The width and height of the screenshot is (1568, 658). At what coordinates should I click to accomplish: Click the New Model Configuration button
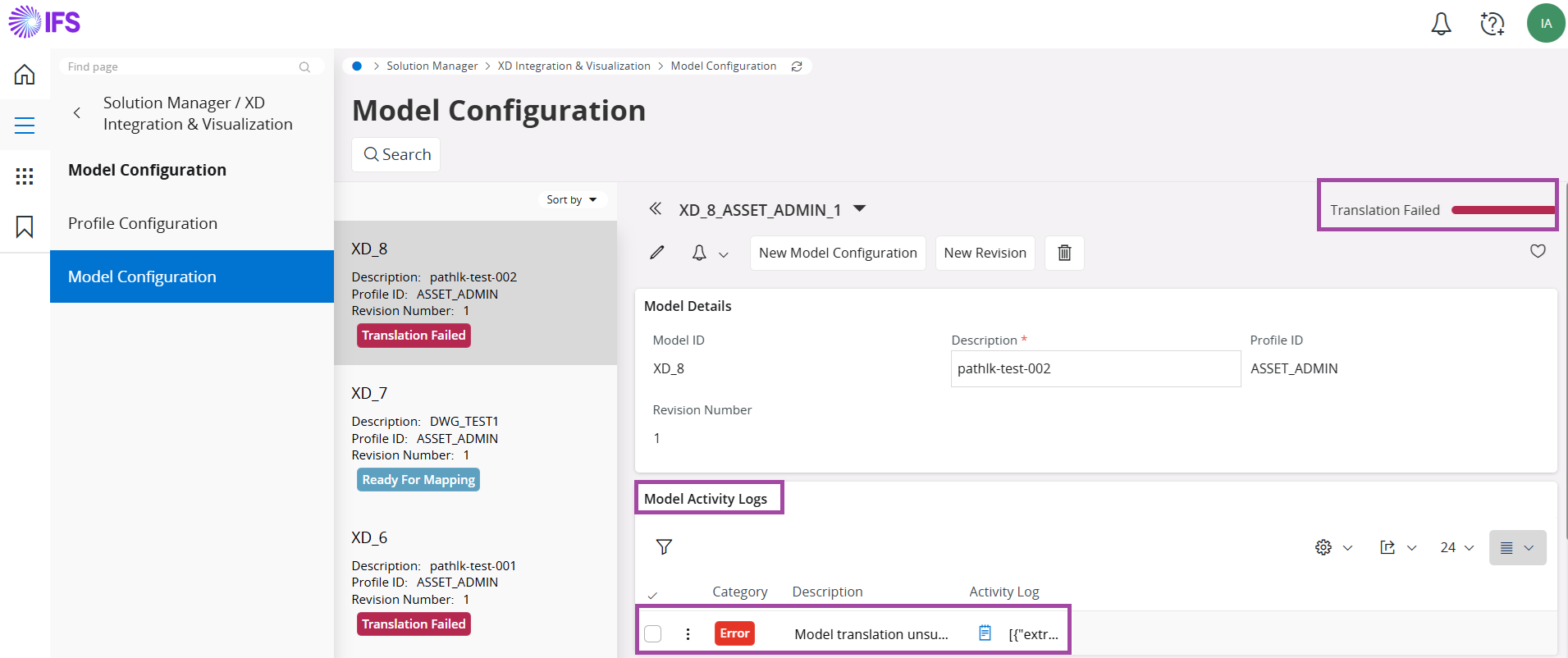pyautogui.click(x=837, y=253)
